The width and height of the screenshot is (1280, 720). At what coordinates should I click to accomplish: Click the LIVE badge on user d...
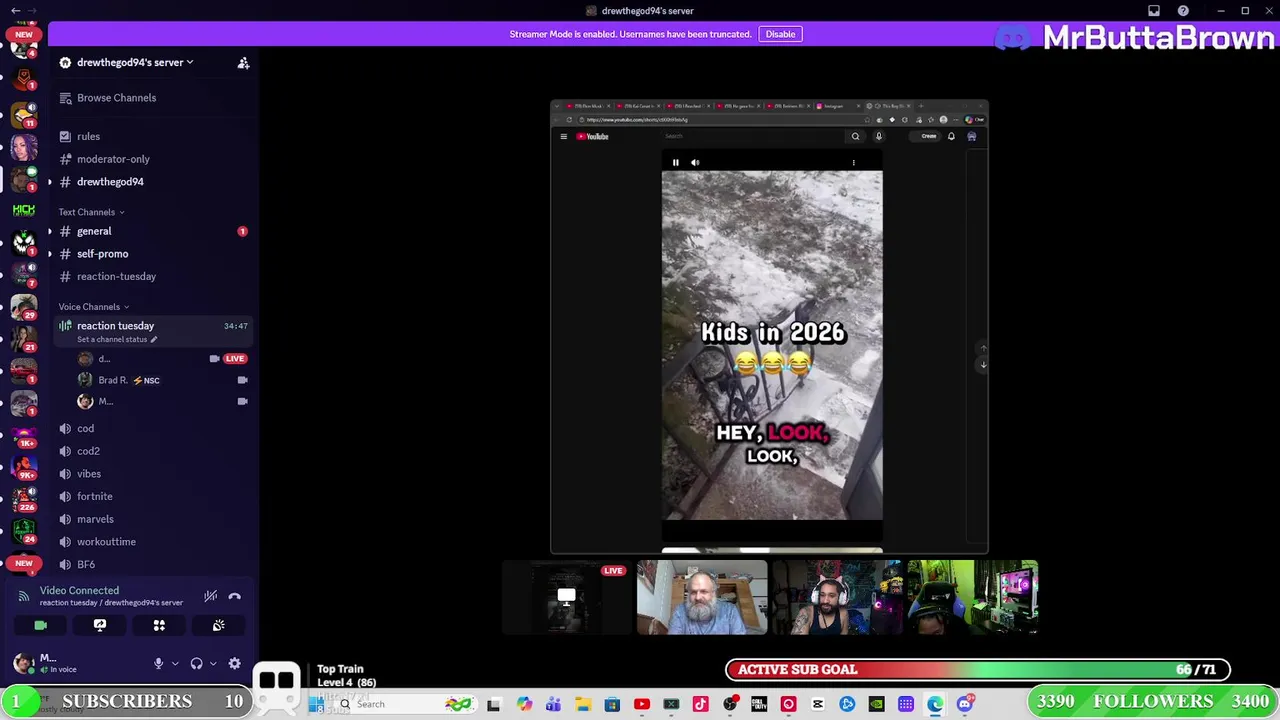[235, 358]
